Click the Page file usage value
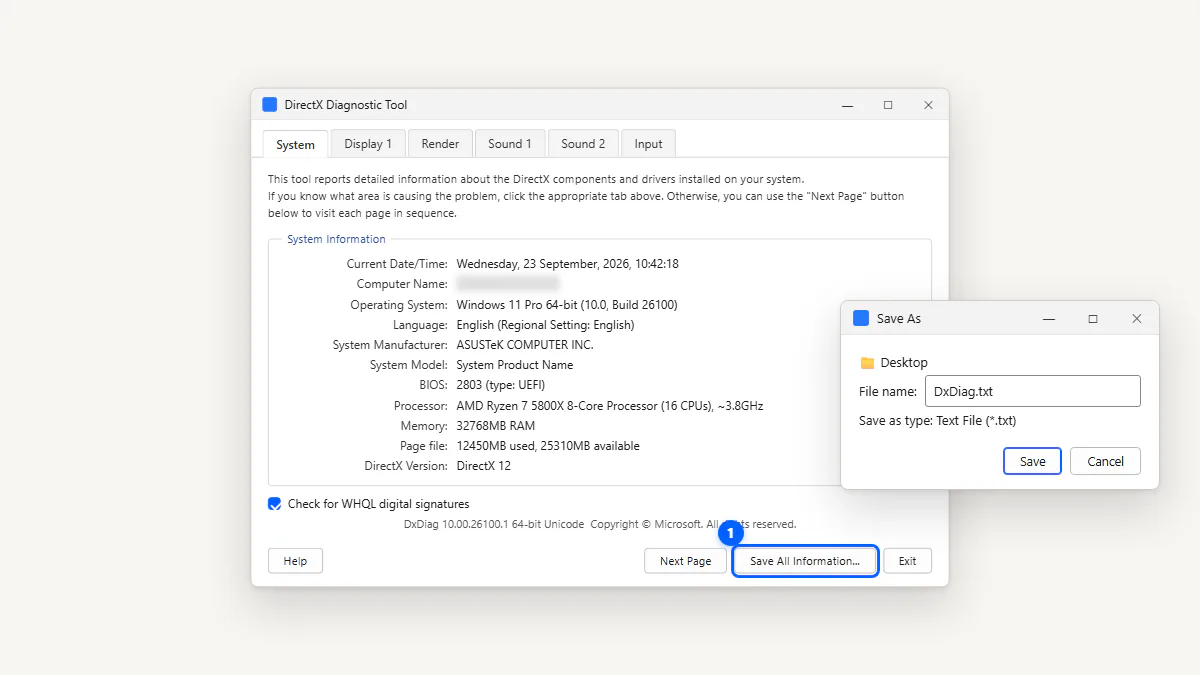The width and height of the screenshot is (1200, 675). (548, 446)
